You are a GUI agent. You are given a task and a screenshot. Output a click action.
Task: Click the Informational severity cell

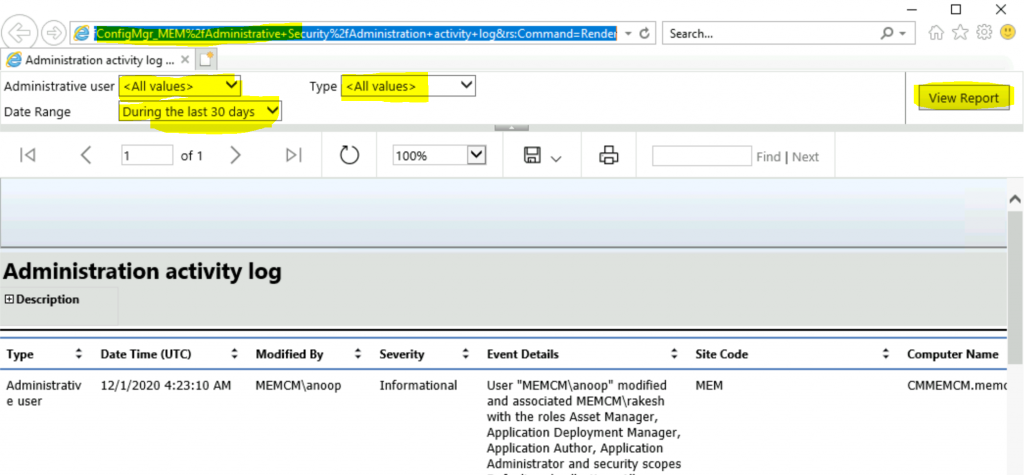coord(418,385)
